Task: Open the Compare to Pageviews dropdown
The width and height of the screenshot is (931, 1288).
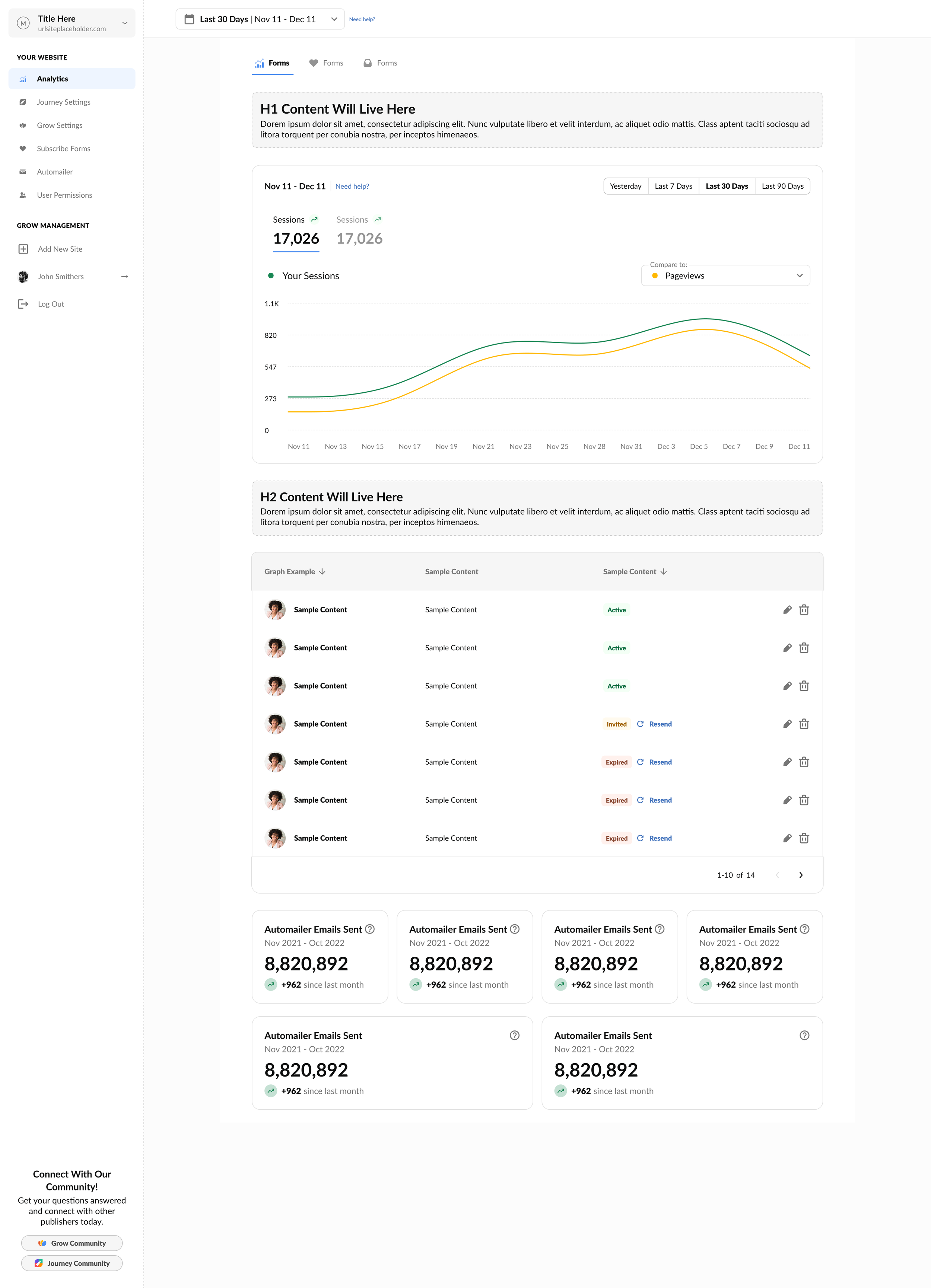Action: 725,275
